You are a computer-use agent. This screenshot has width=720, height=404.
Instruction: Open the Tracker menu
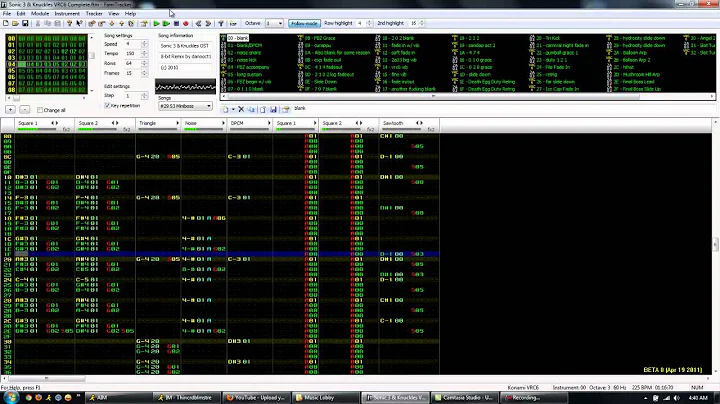tap(94, 14)
